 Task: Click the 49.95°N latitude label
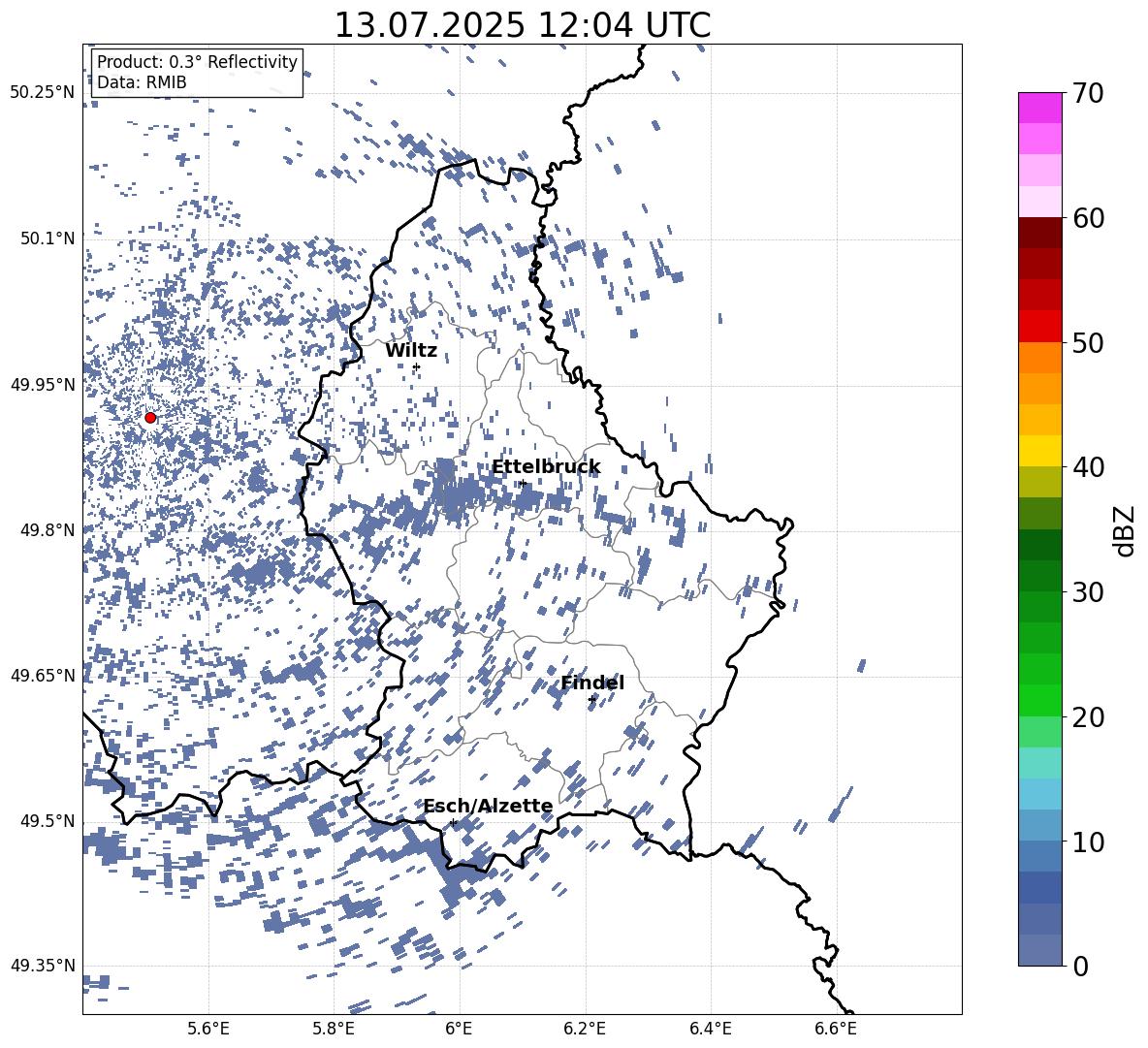[43, 385]
